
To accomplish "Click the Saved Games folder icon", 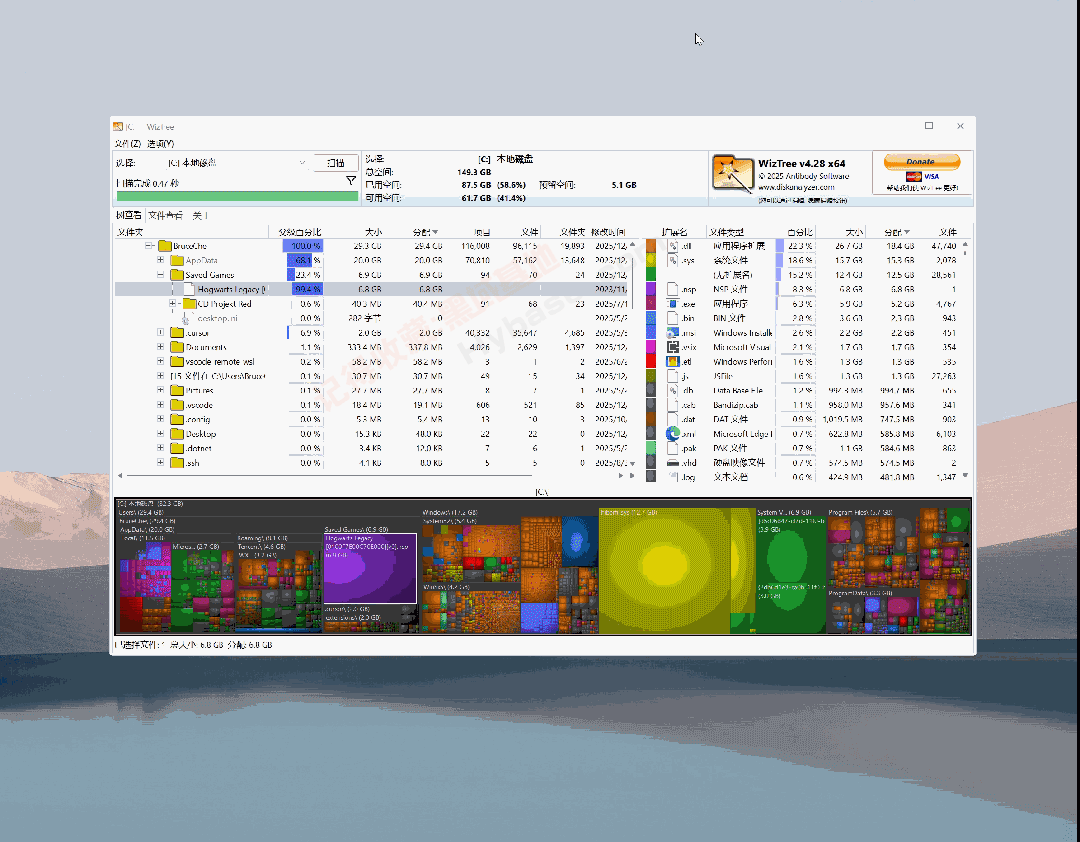I will [x=177, y=274].
